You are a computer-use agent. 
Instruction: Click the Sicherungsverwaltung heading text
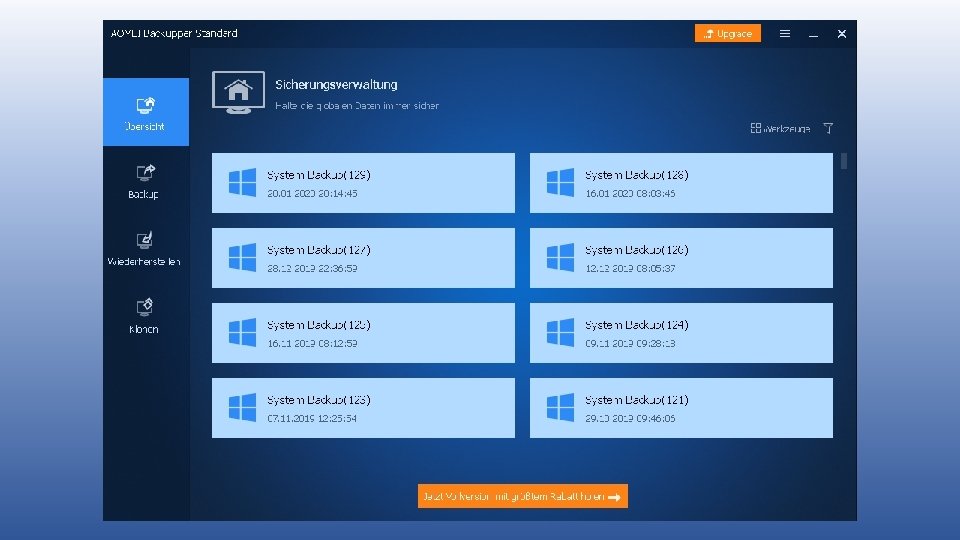pyautogui.click(x=336, y=84)
